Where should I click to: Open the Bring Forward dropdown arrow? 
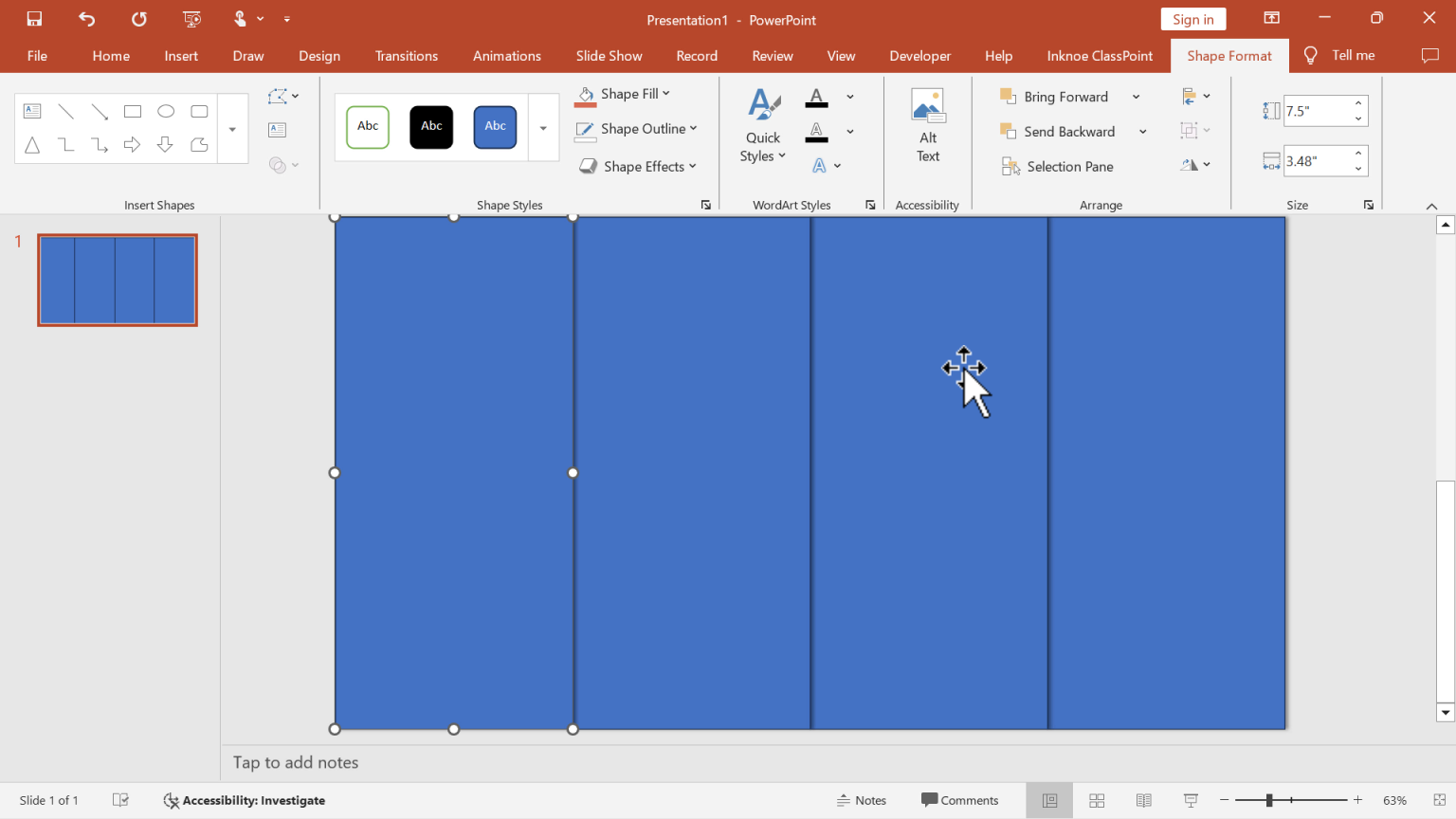point(1136,96)
